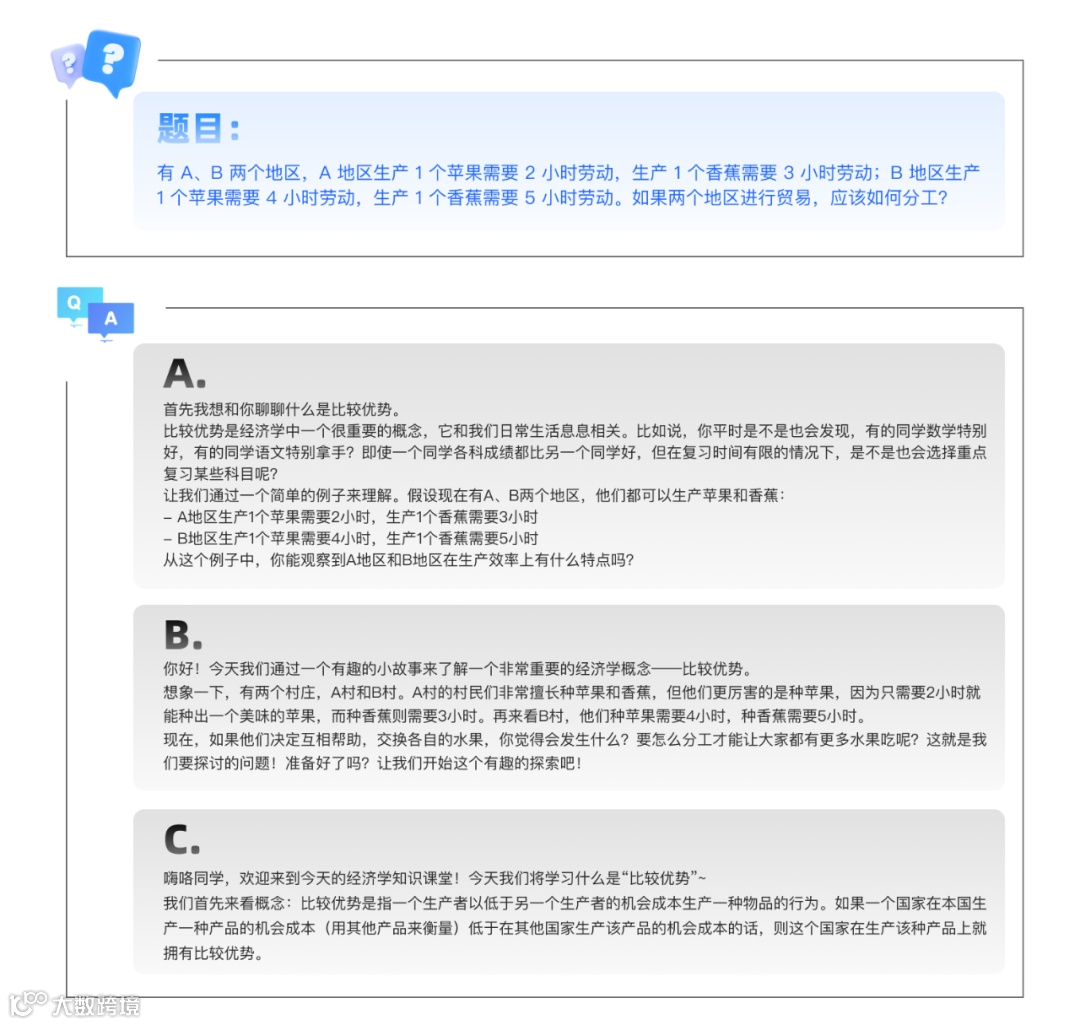
Task: Click the line starting 有 A、B 两个地区
Action: [568, 172]
